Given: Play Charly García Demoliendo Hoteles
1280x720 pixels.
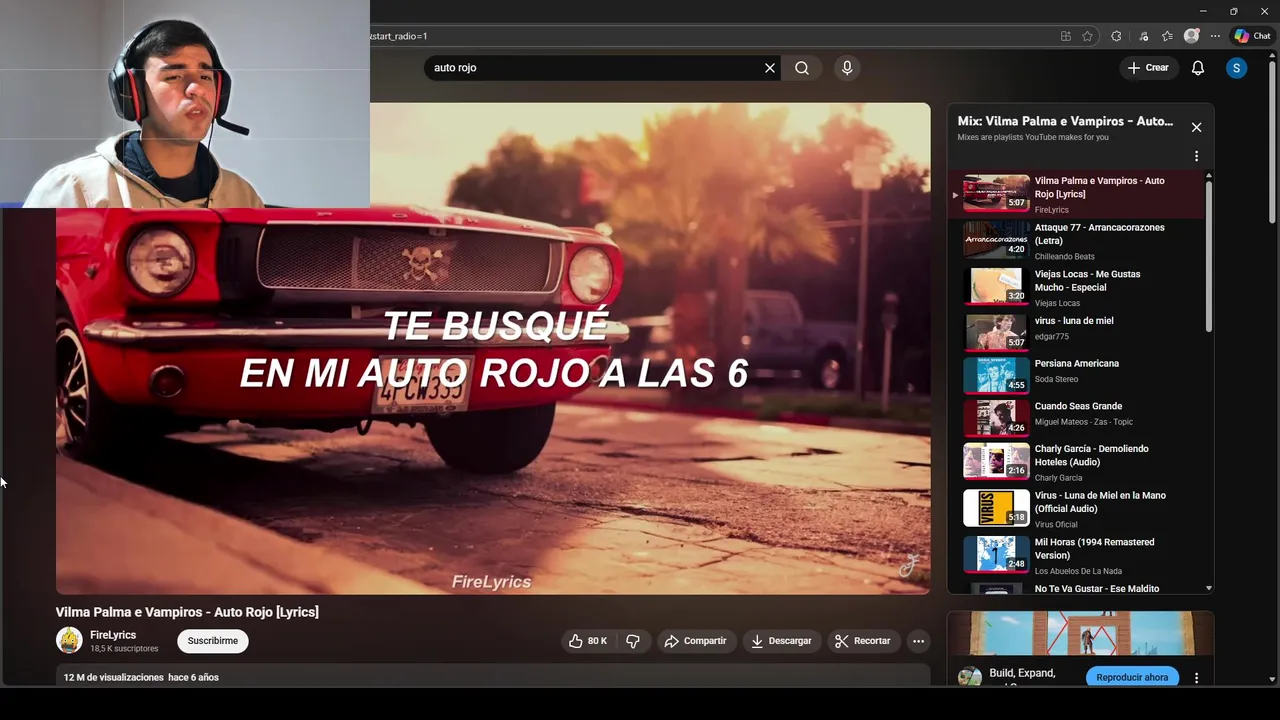Looking at the screenshot, I should 1077,462.
